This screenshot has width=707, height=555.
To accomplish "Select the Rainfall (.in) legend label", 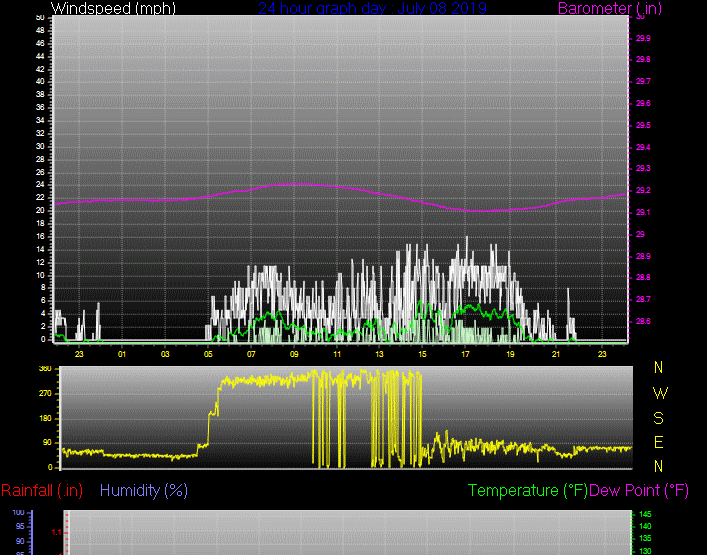I will pos(42,491).
